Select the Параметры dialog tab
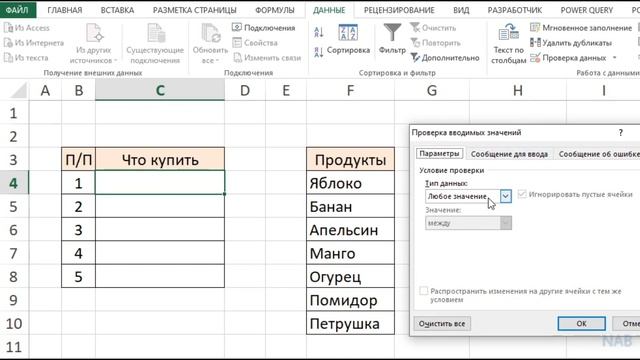The height and width of the screenshot is (360, 640). coord(439,153)
